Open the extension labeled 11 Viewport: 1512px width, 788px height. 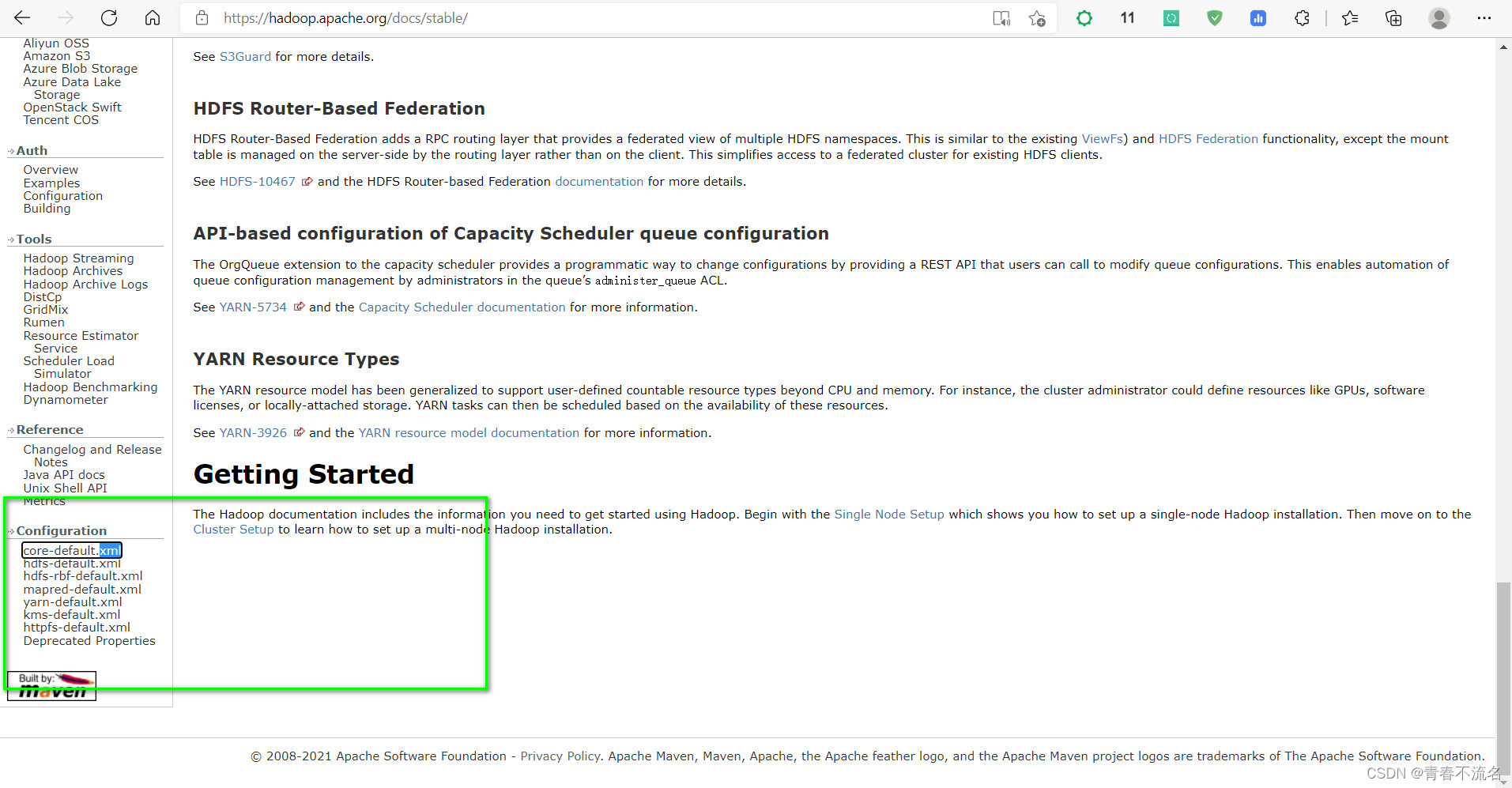tap(1128, 17)
